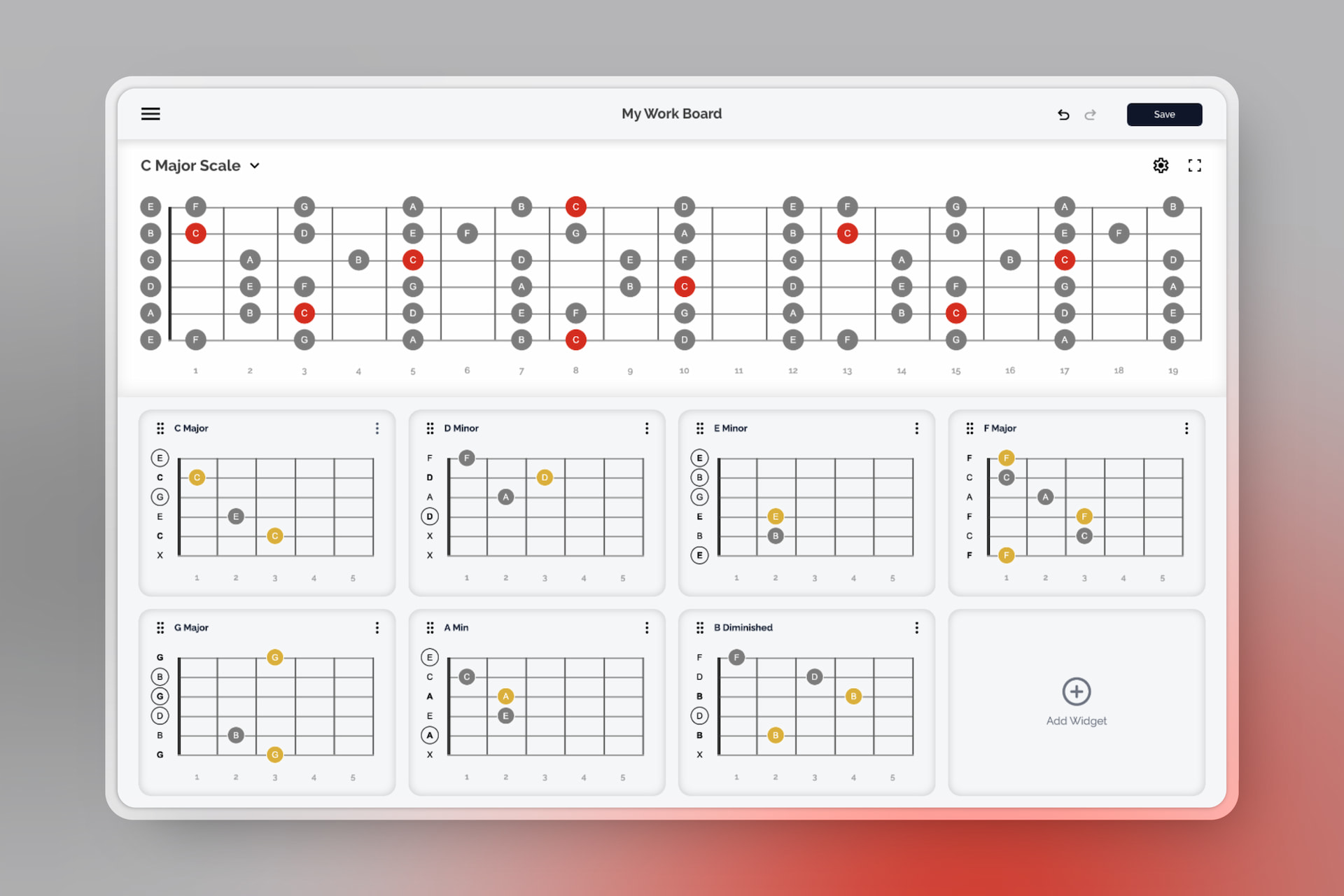The height and width of the screenshot is (896, 1344).
Task: Click yellow G note on G Major top string
Action: (275, 657)
